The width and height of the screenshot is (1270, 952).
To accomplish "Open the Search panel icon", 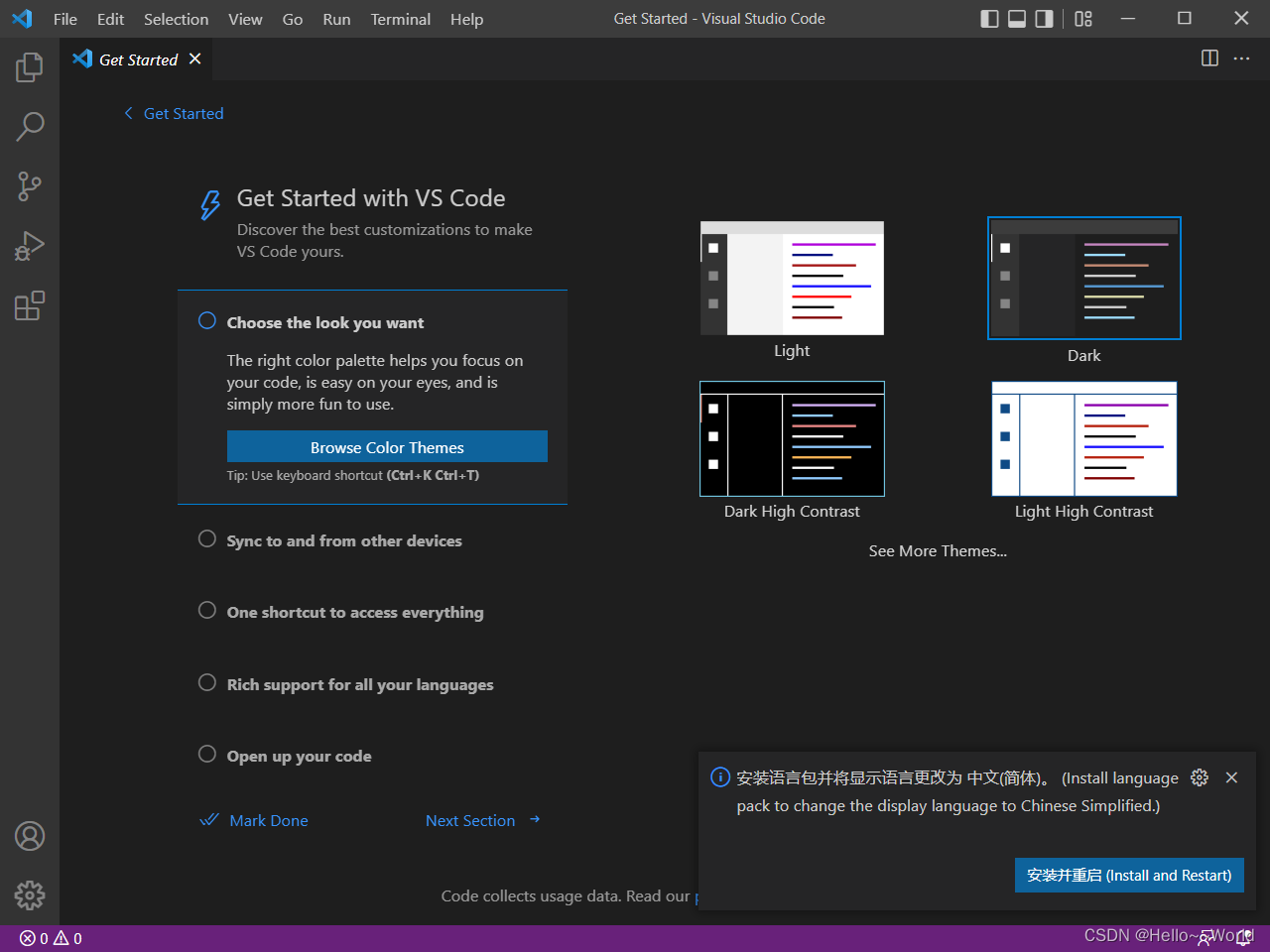I will click(29, 127).
